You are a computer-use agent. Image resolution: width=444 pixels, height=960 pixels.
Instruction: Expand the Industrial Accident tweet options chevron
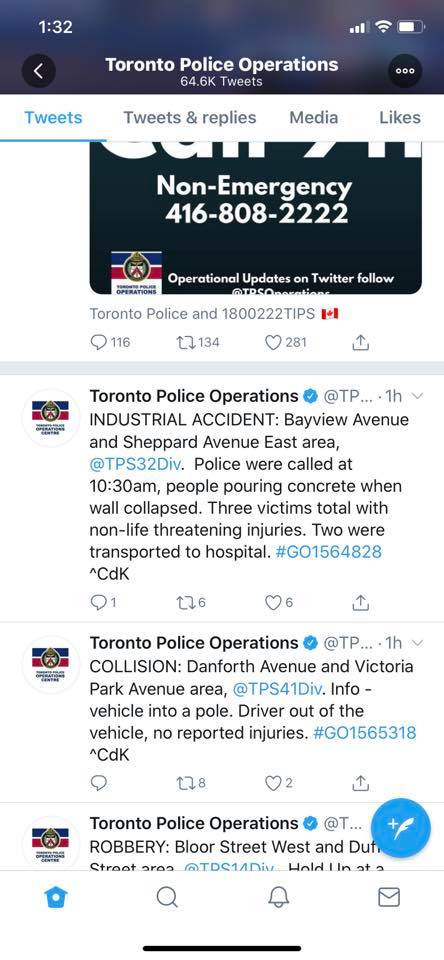click(x=418, y=396)
